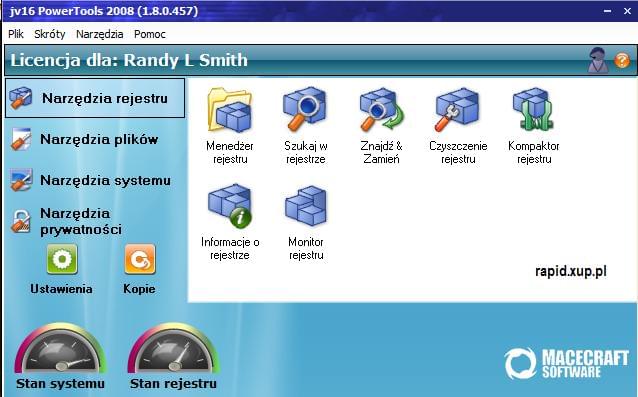638x397 pixels.
Task: Switch to Narzędzia prywatności category
Action: tap(66, 221)
